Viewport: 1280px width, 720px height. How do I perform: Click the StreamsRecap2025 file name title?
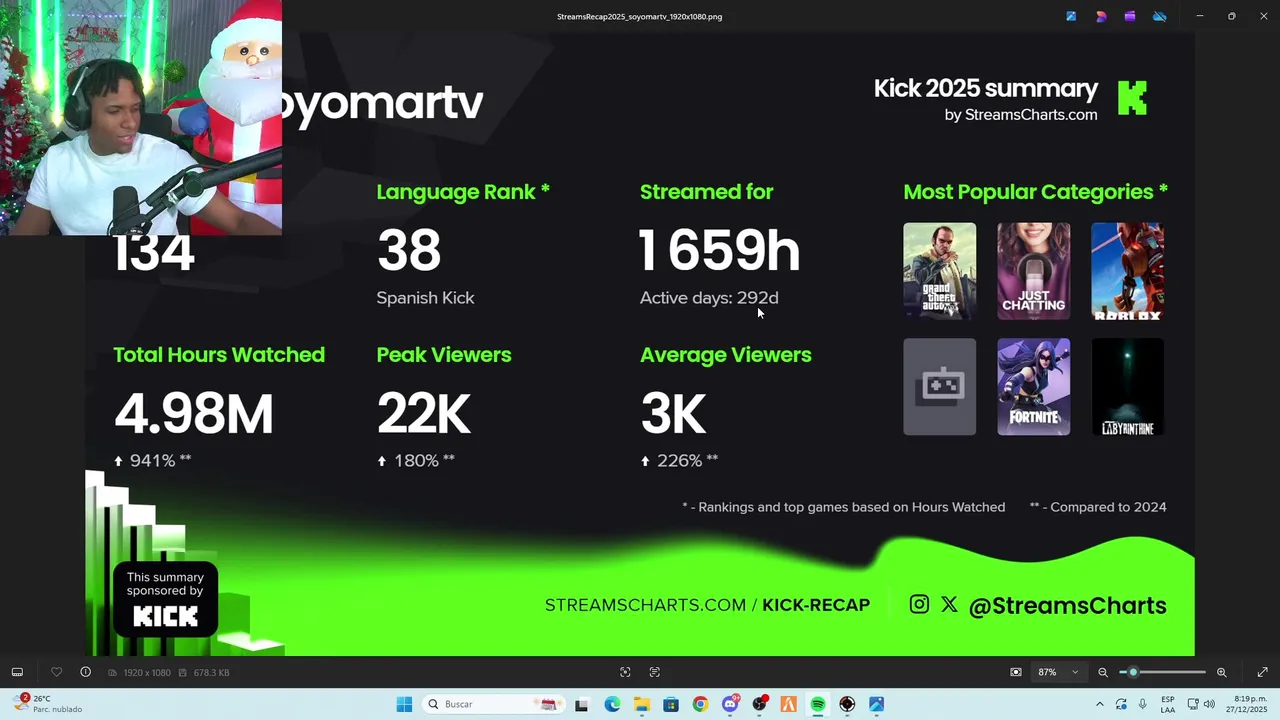(x=639, y=16)
